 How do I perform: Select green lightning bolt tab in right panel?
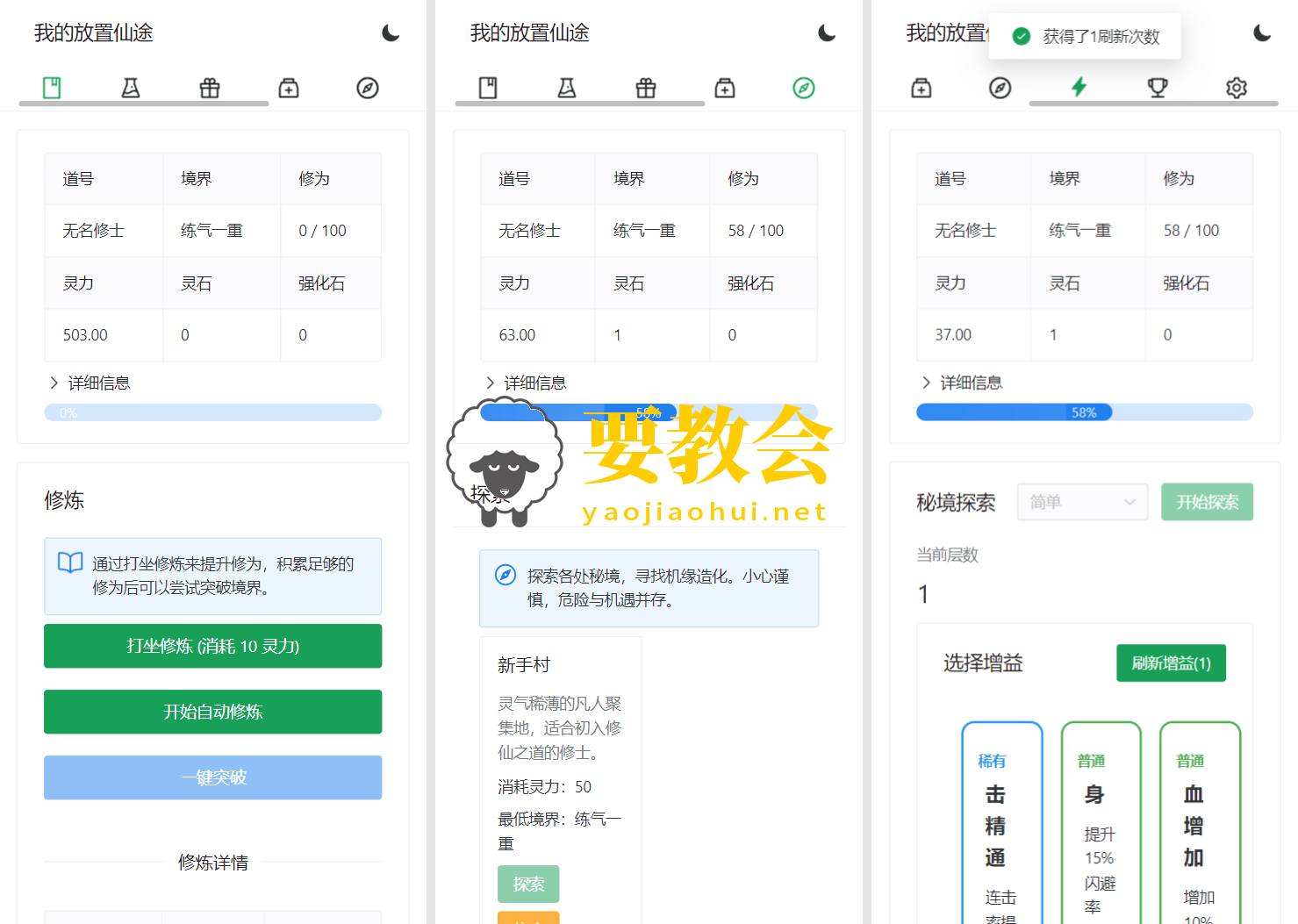(x=1079, y=87)
